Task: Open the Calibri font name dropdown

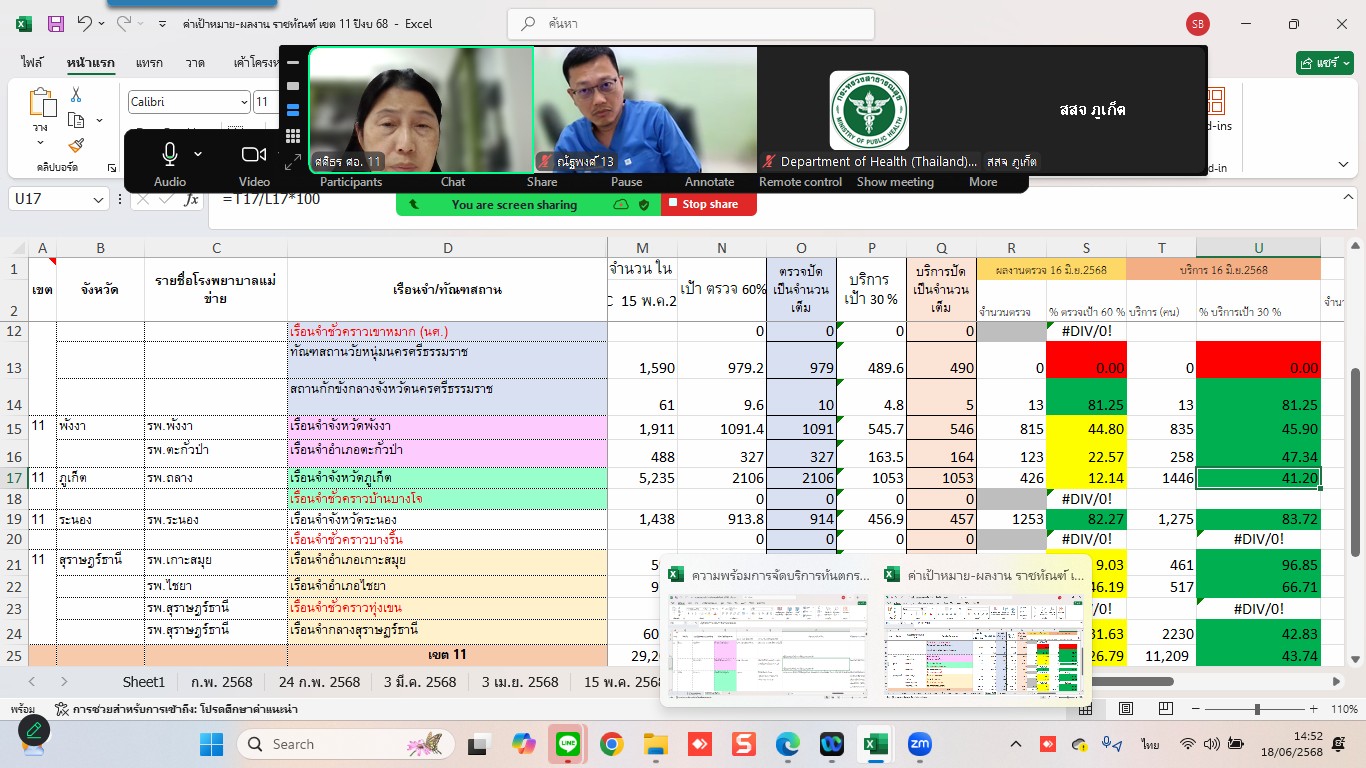Action: [244, 102]
